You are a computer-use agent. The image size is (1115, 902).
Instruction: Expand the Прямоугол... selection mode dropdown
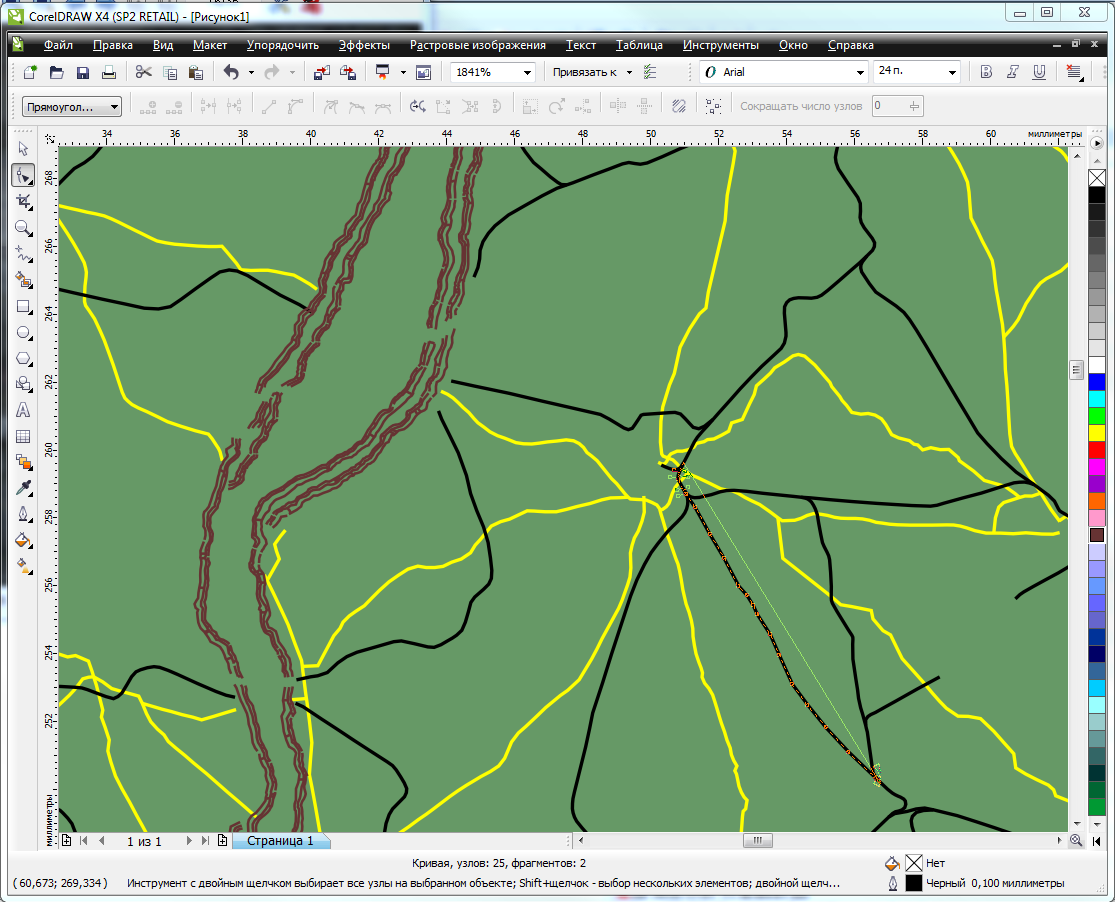(x=114, y=107)
